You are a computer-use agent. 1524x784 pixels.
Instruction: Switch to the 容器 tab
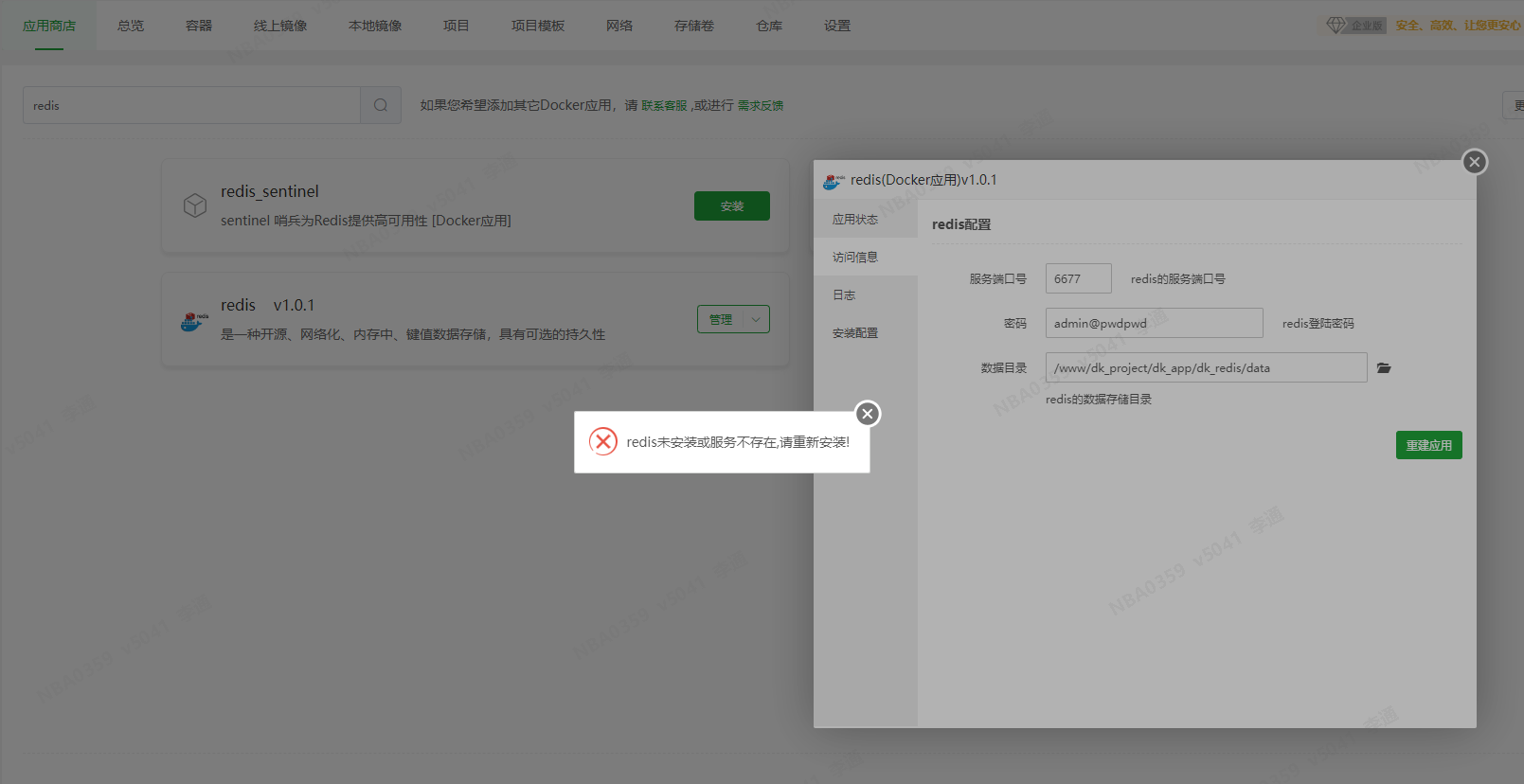click(199, 26)
